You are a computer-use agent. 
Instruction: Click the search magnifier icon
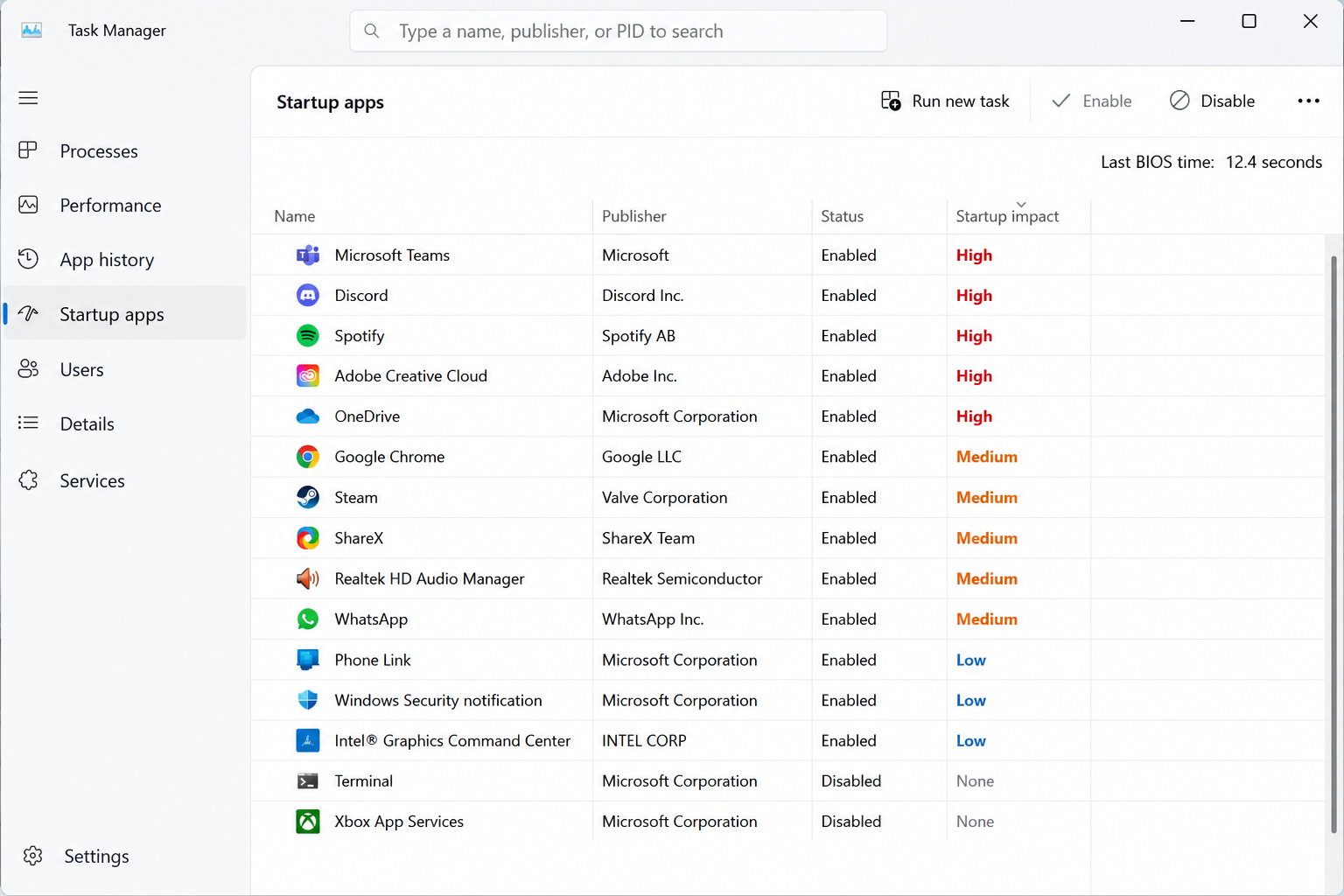[372, 31]
